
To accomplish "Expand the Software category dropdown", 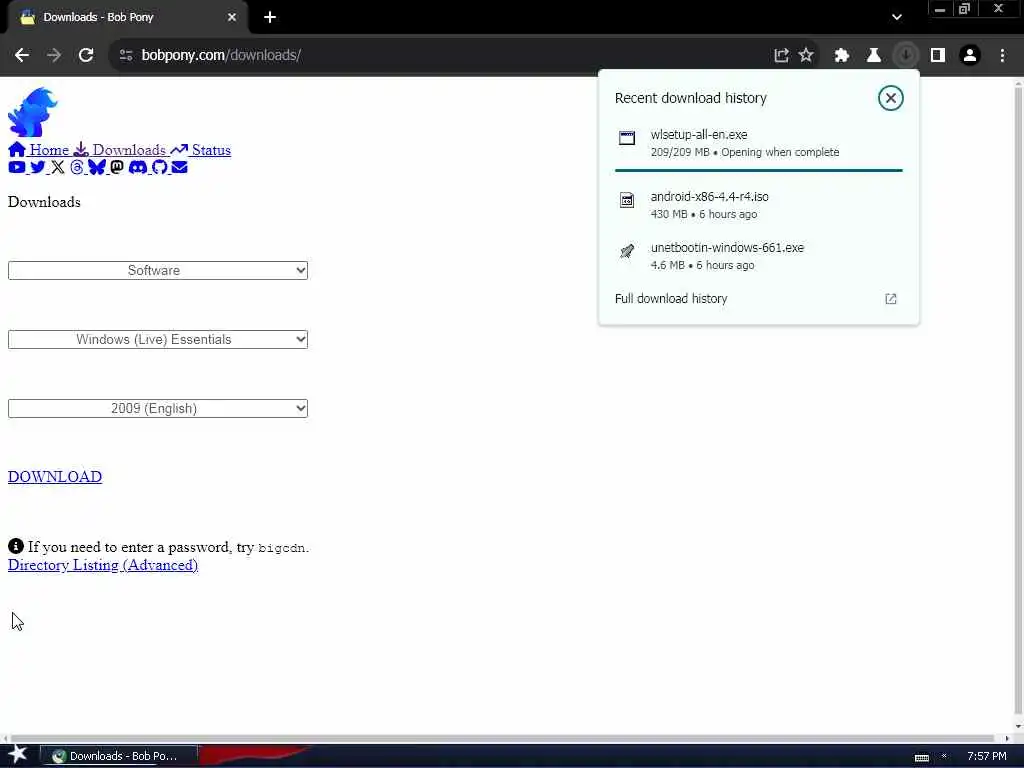I will 157,270.
